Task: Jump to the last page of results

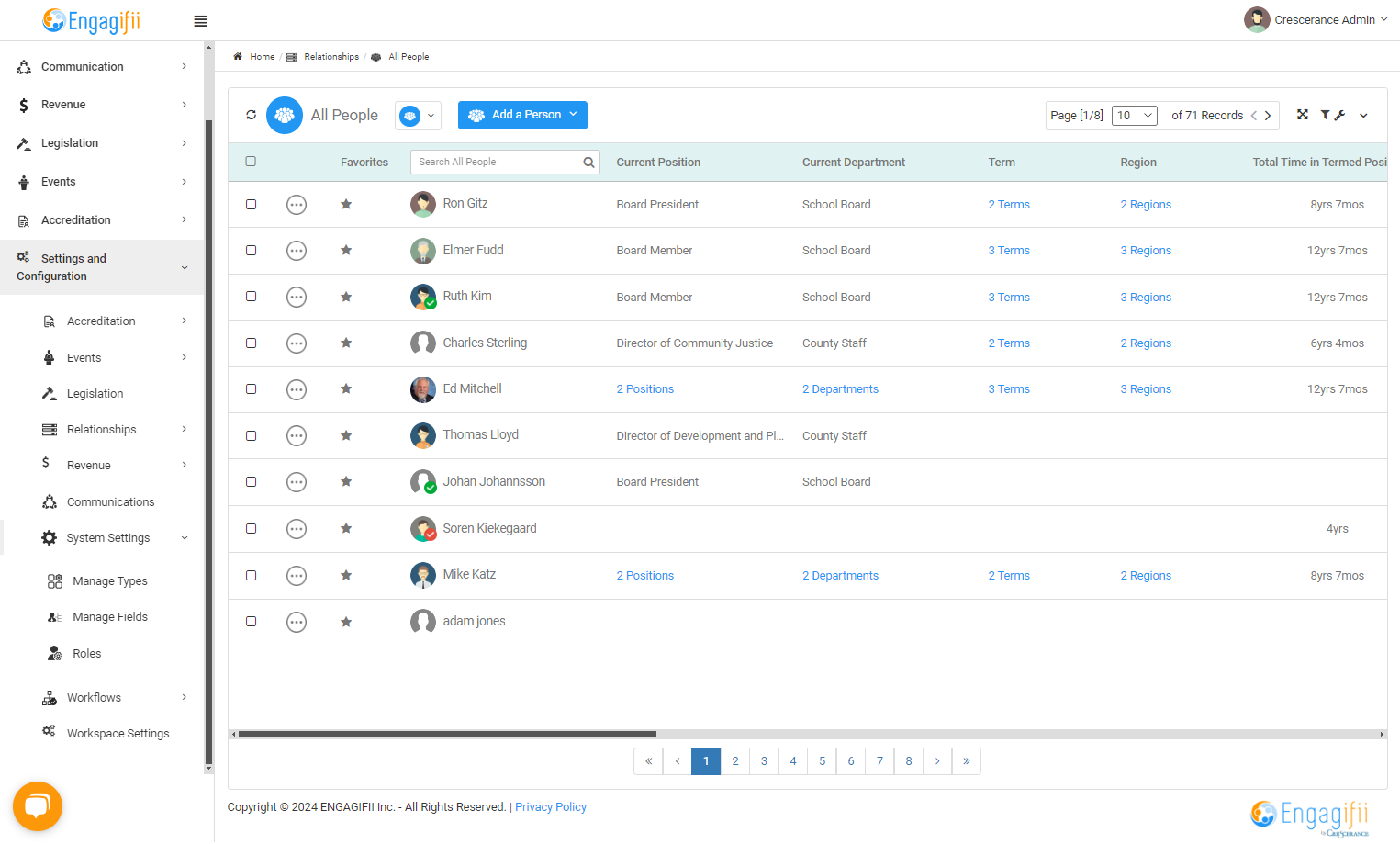Action: (966, 761)
